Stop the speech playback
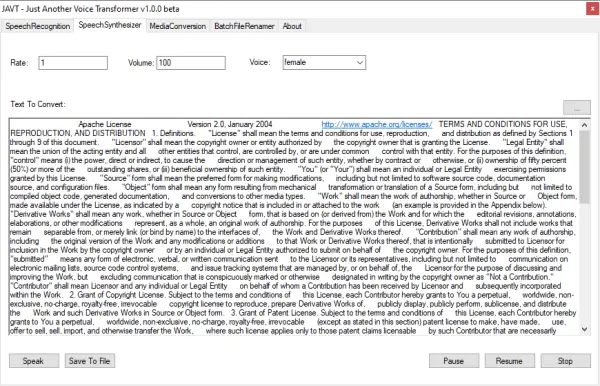This screenshot has height=386, width=600. (x=565, y=361)
